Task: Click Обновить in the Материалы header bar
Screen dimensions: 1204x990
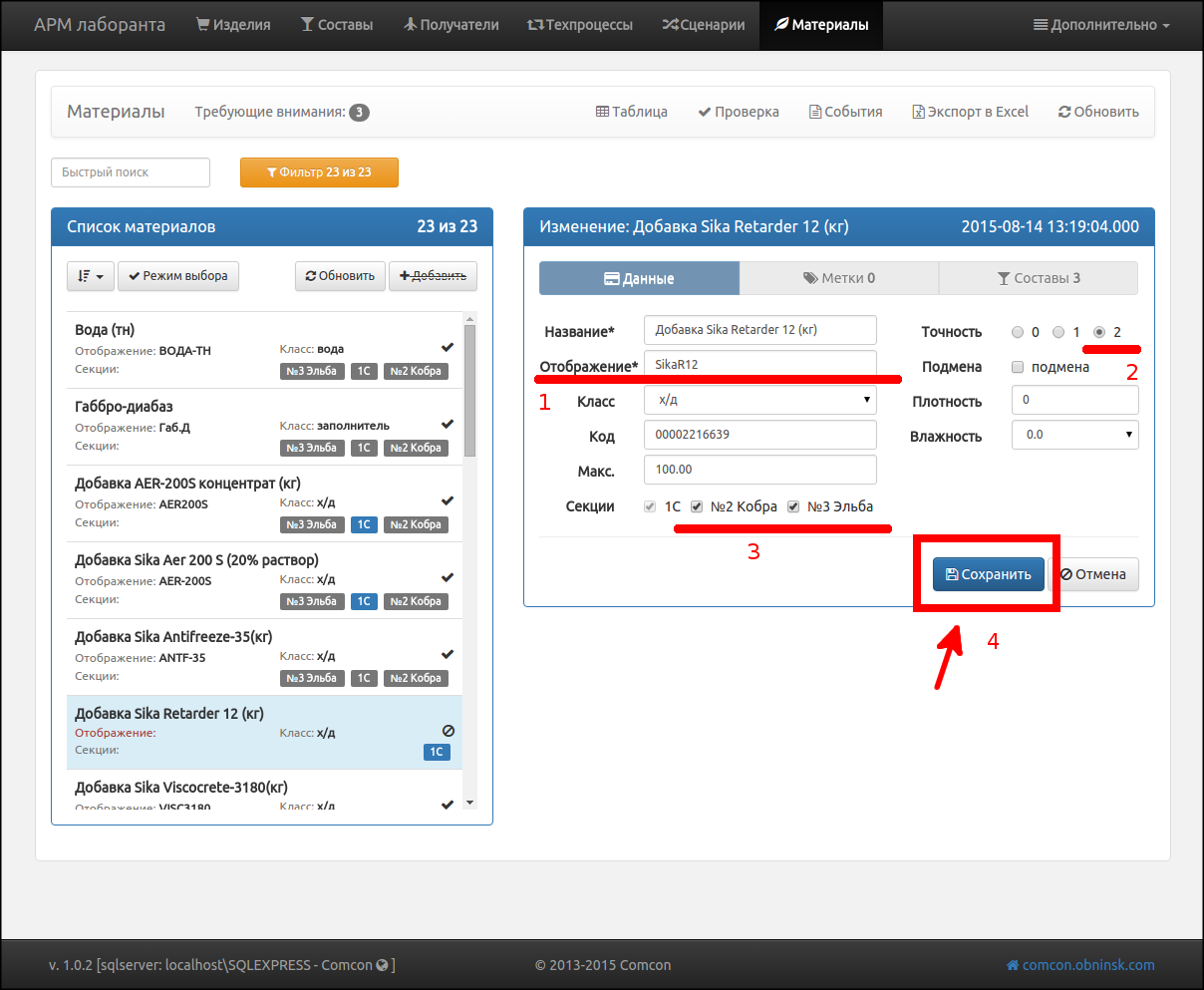Action: click(x=1098, y=112)
